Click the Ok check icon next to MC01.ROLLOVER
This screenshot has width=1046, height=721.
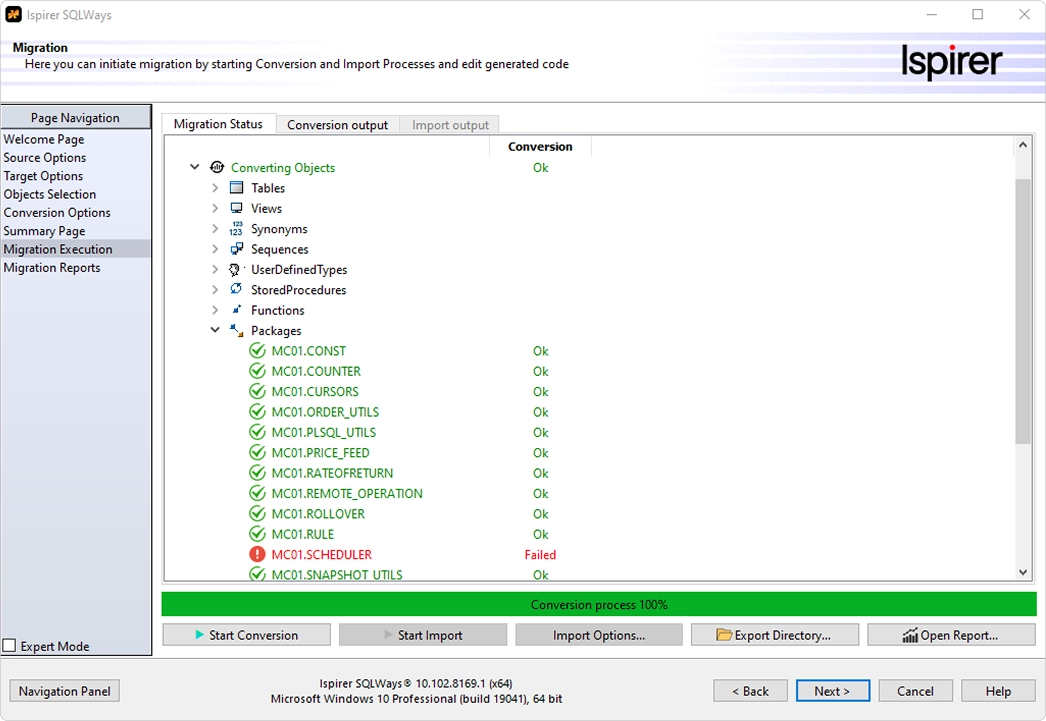[x=257, y=513]
